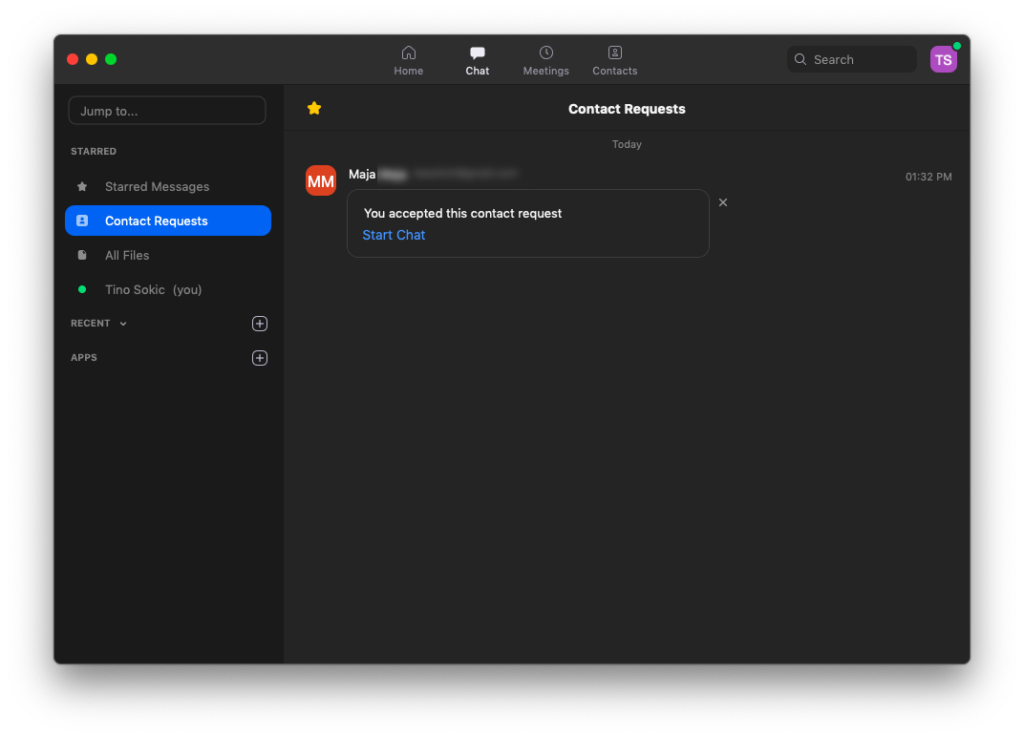Click the Search field in title bar
This screenshot has width=1024, height=737.
852,60
